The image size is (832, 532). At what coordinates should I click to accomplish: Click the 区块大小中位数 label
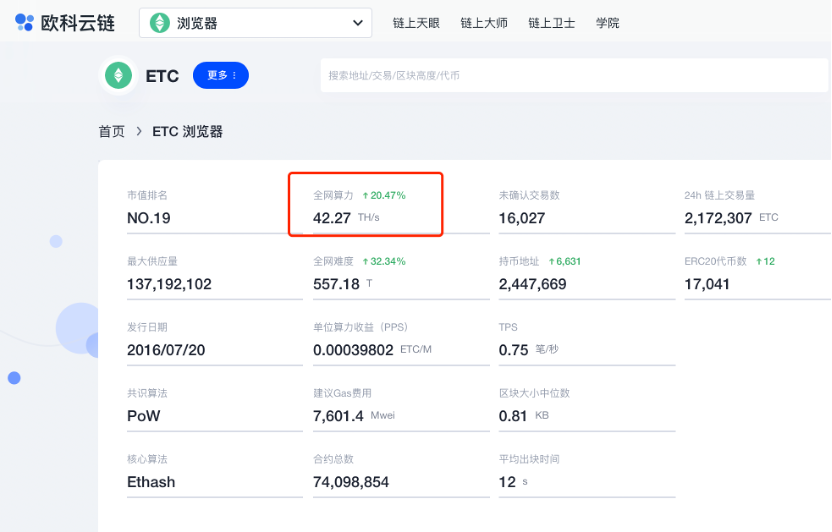[x=534, y=393]
